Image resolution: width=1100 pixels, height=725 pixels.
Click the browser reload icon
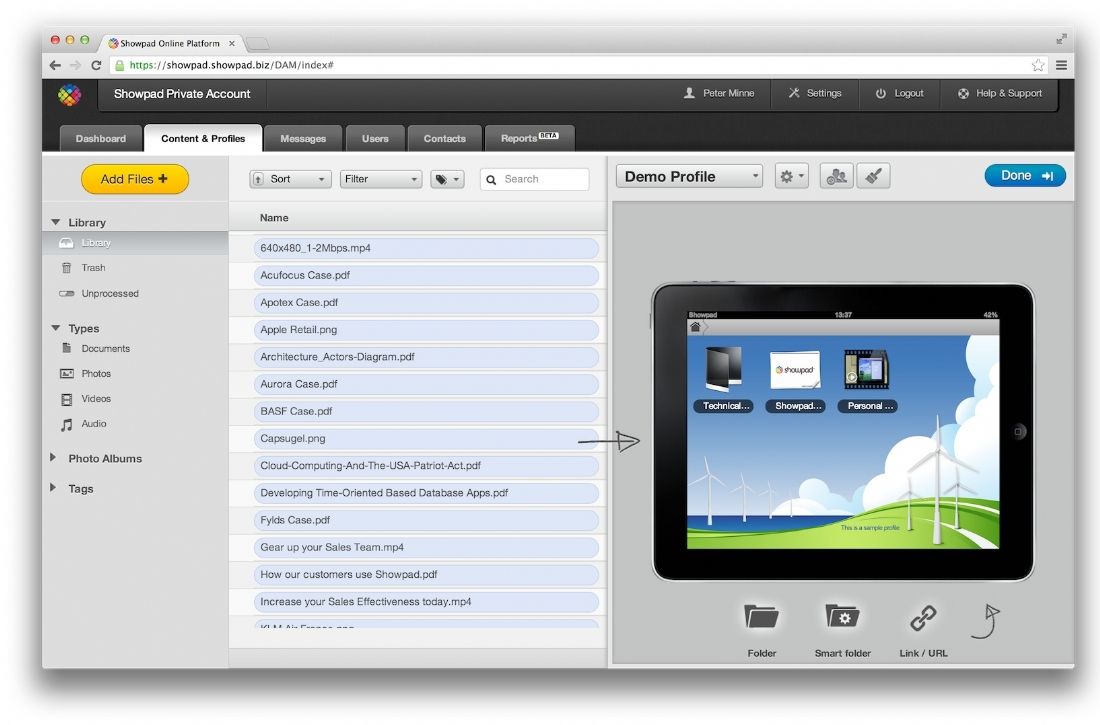(x=96, y=65)
